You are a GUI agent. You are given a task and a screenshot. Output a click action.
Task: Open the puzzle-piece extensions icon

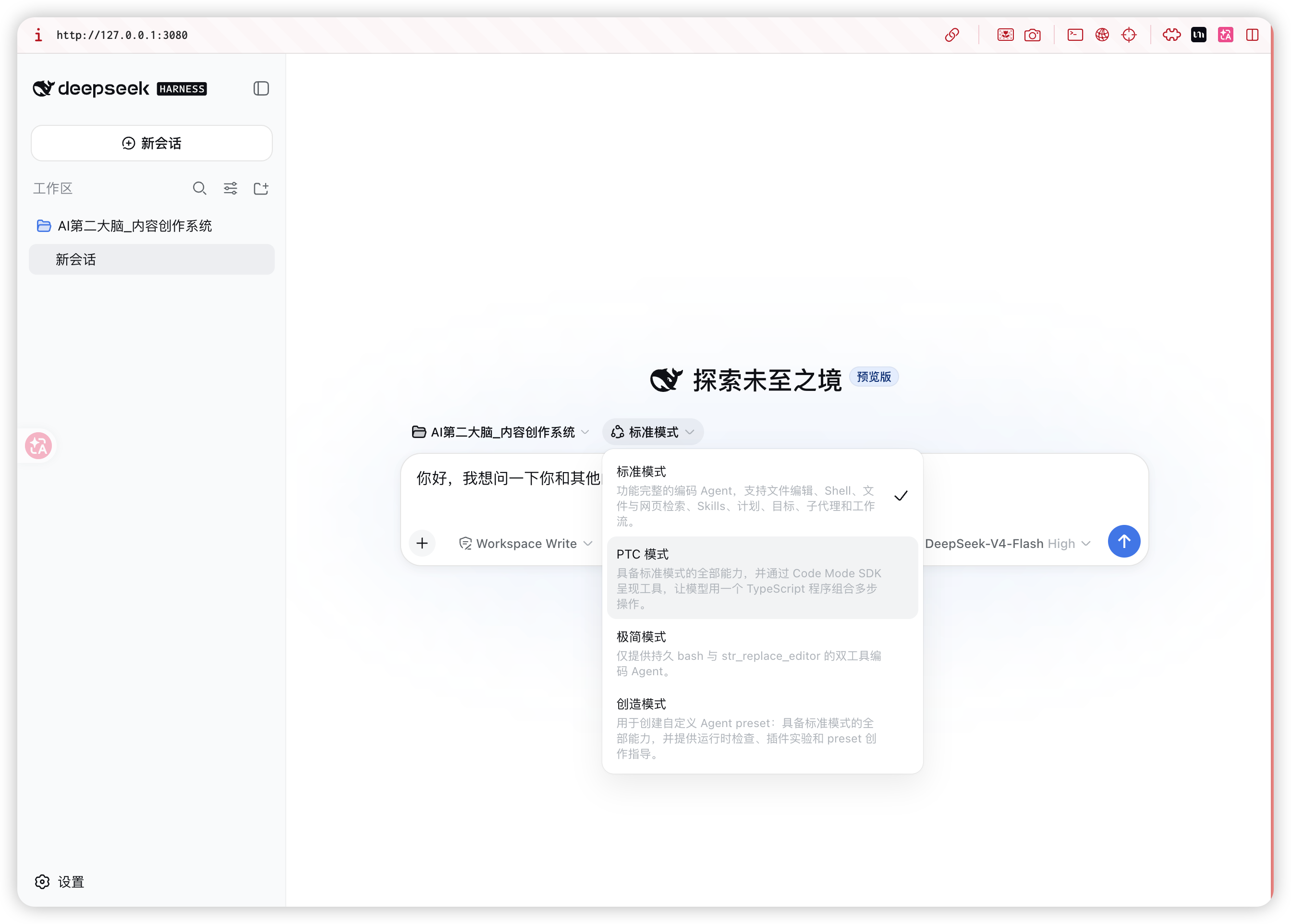1171,35
